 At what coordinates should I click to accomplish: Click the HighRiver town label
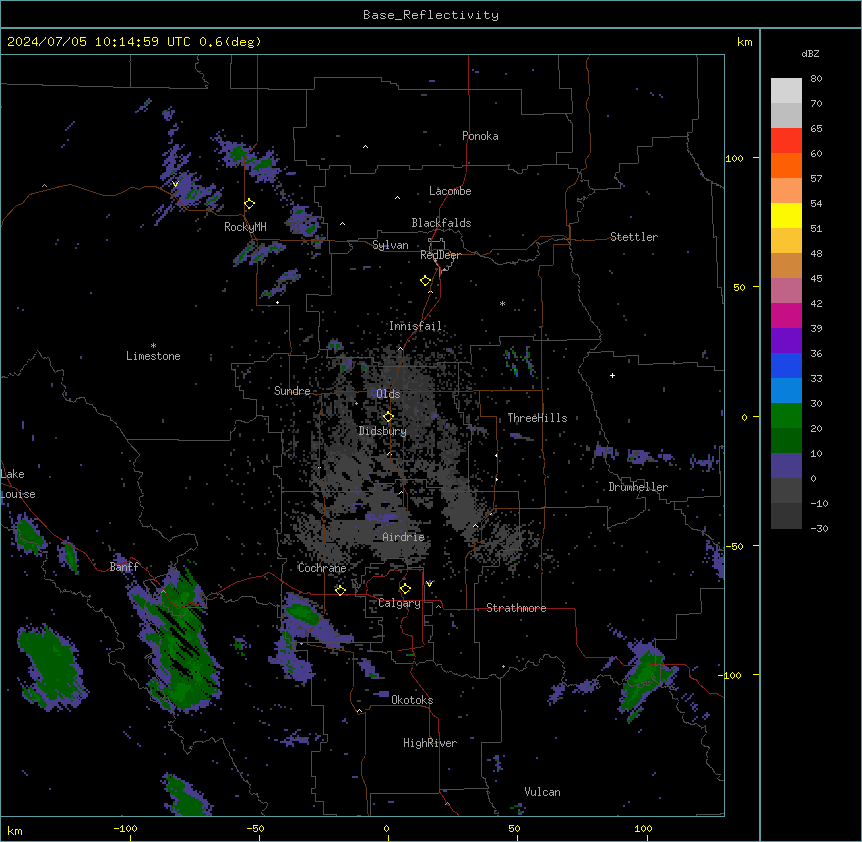pos(430,743)
